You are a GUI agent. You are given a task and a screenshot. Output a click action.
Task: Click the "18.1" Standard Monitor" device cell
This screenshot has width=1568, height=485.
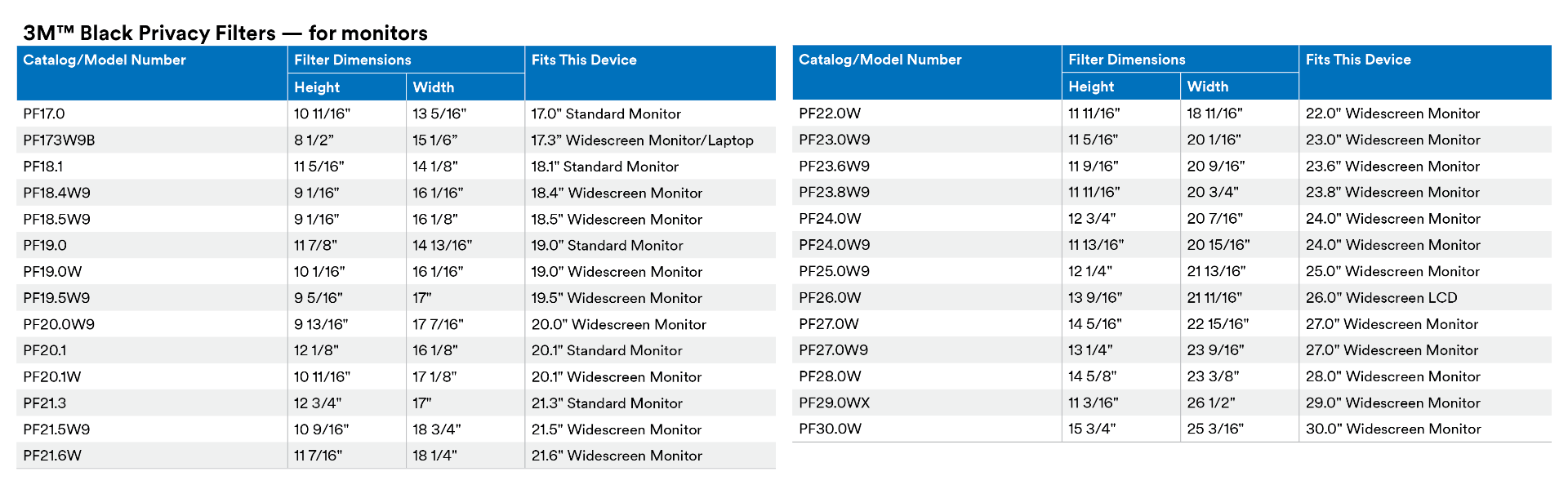point(604,167)
